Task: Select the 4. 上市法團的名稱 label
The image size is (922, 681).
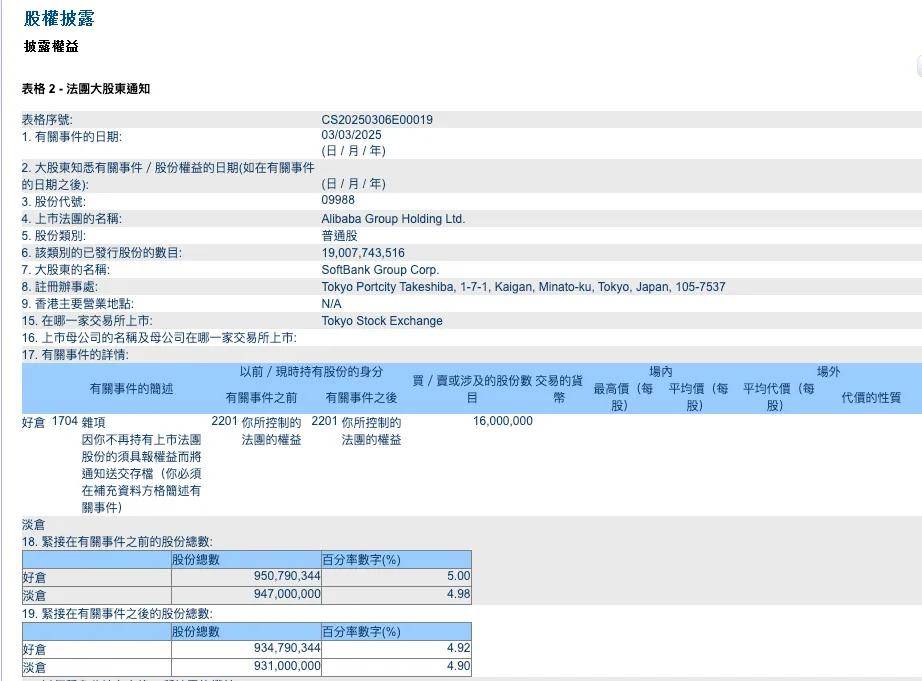Action: tap(72, 219)
